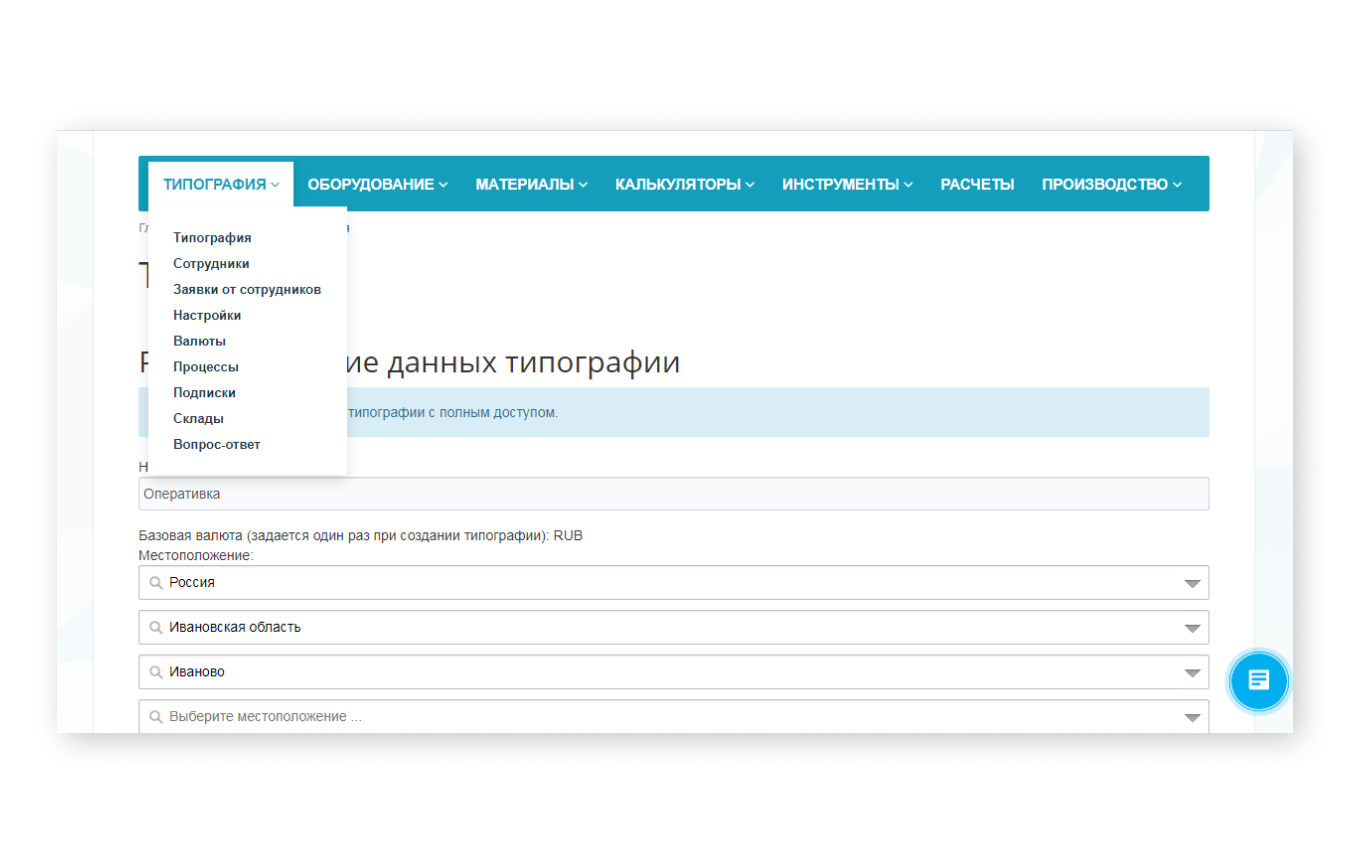This screenshot has width=1350, height=865.
Task: Open the blue chat widget icon
Action: pyautogui.click(x=1258, y=681)
